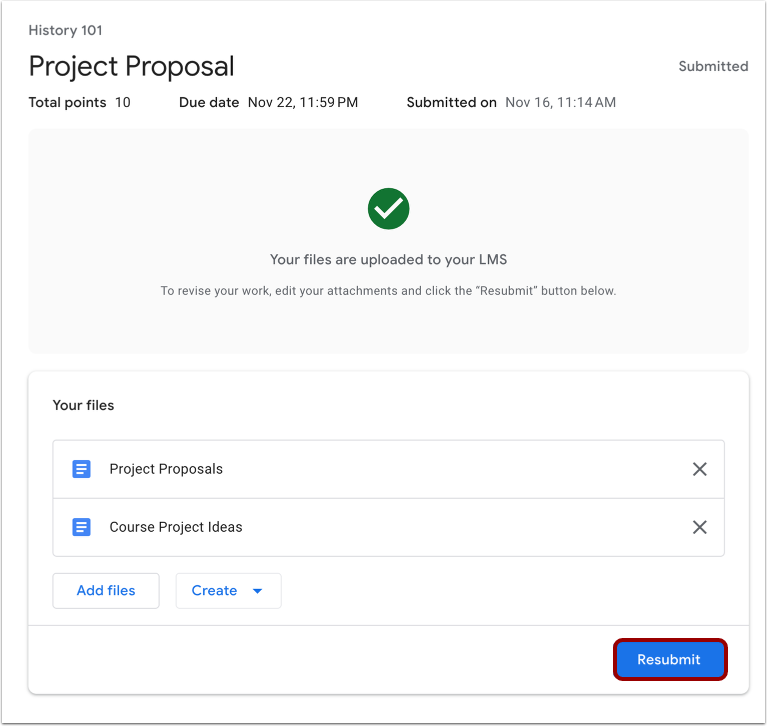767x726 pixels.
Task: Click the 'To revise your work' instruction text
Action: pos(388,291)
